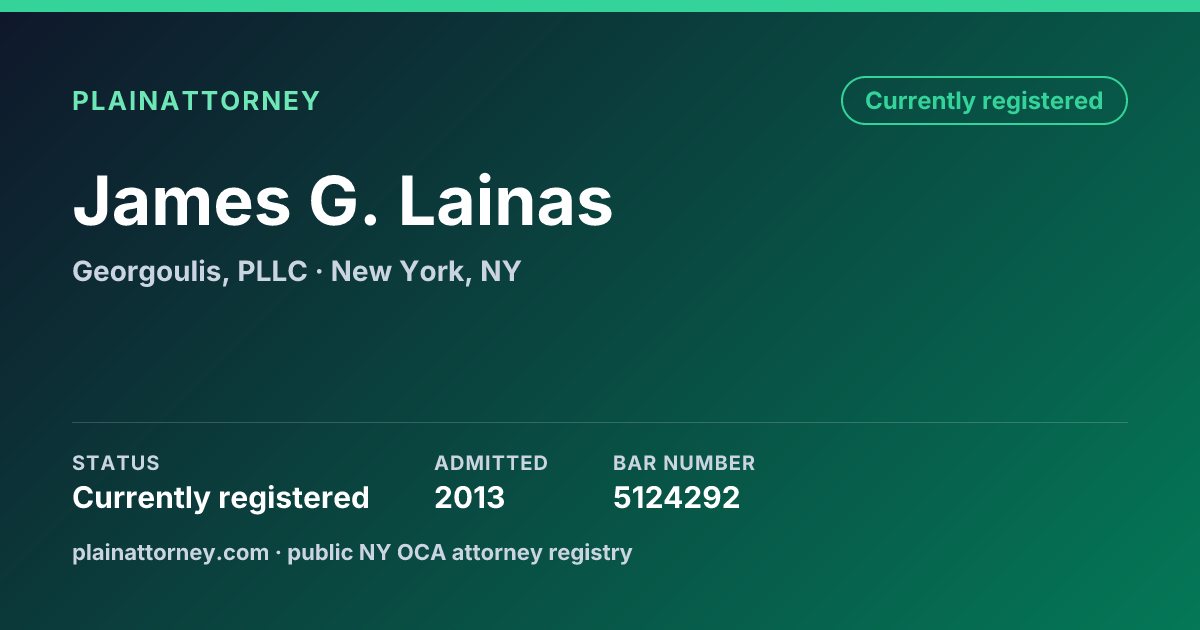Select the admitted year 2013
The height and width of the screenshot is (630, 1200).
tap(470, 498)
